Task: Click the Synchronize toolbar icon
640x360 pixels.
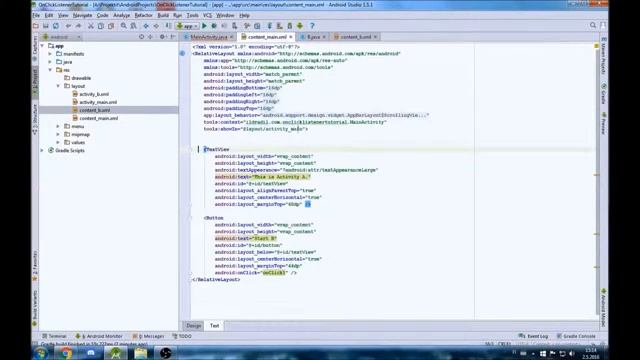Action: pyautogui.click(x=56, y=26)
